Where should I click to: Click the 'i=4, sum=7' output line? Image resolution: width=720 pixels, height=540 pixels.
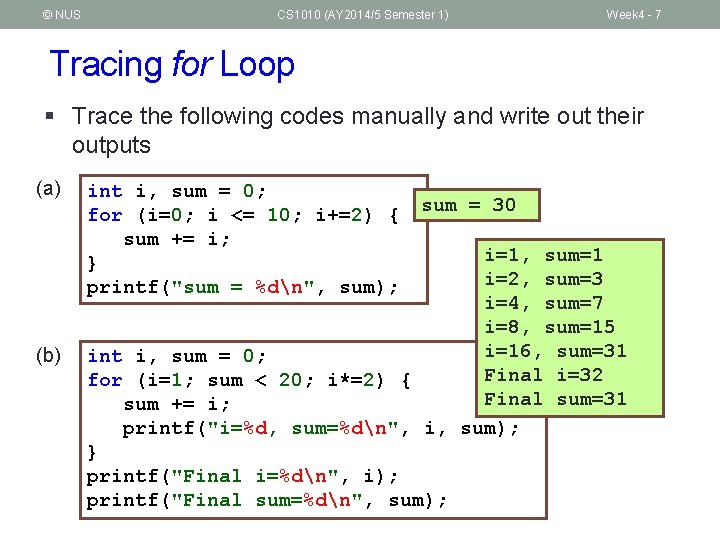coord(544,304)
